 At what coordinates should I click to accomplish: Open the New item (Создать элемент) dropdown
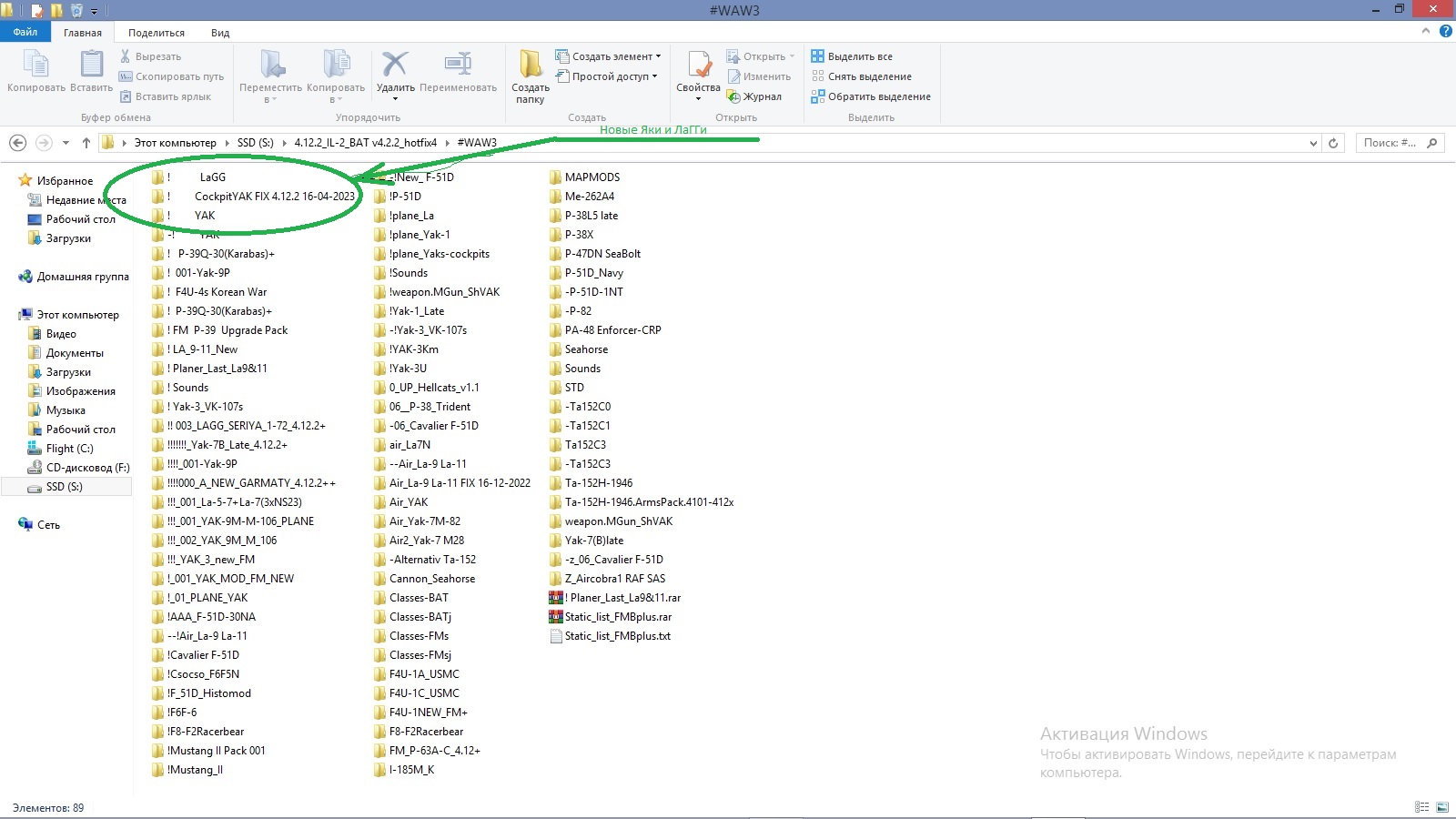pos(608,56)
